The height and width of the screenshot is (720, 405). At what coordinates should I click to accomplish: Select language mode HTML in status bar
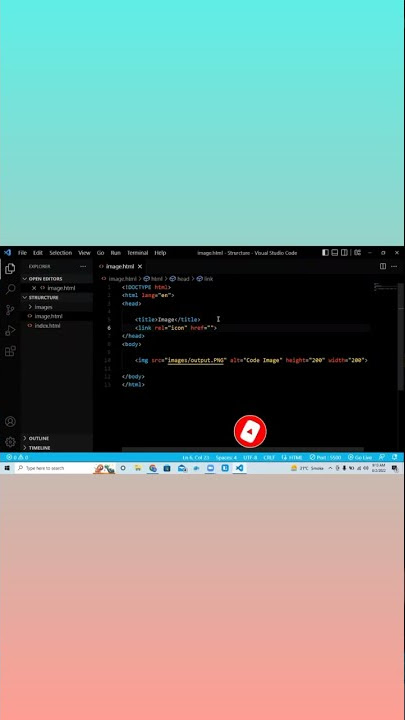point(292,458)
